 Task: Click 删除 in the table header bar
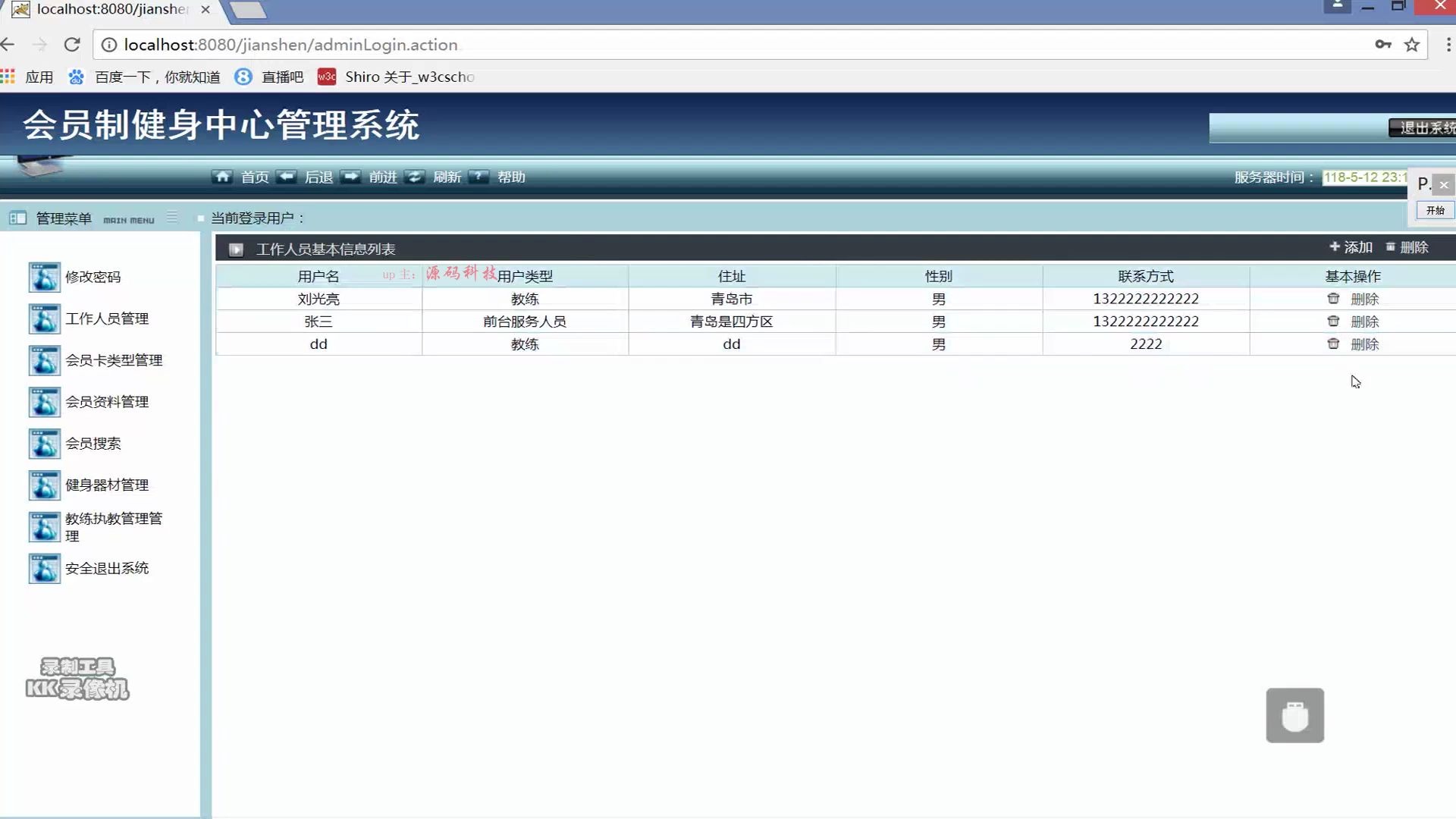(x=1407, y=247)
